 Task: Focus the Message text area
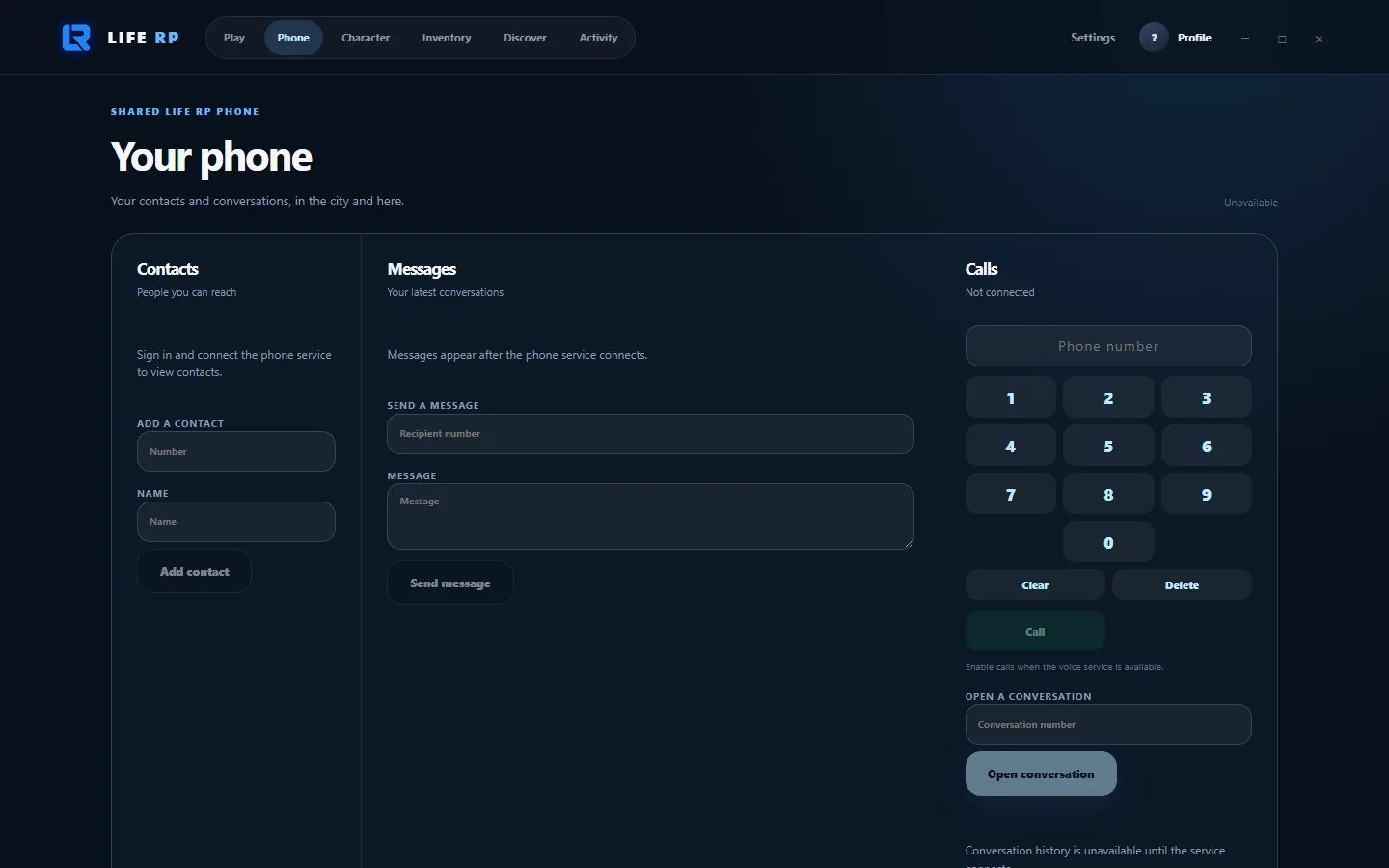coord(650,517)
